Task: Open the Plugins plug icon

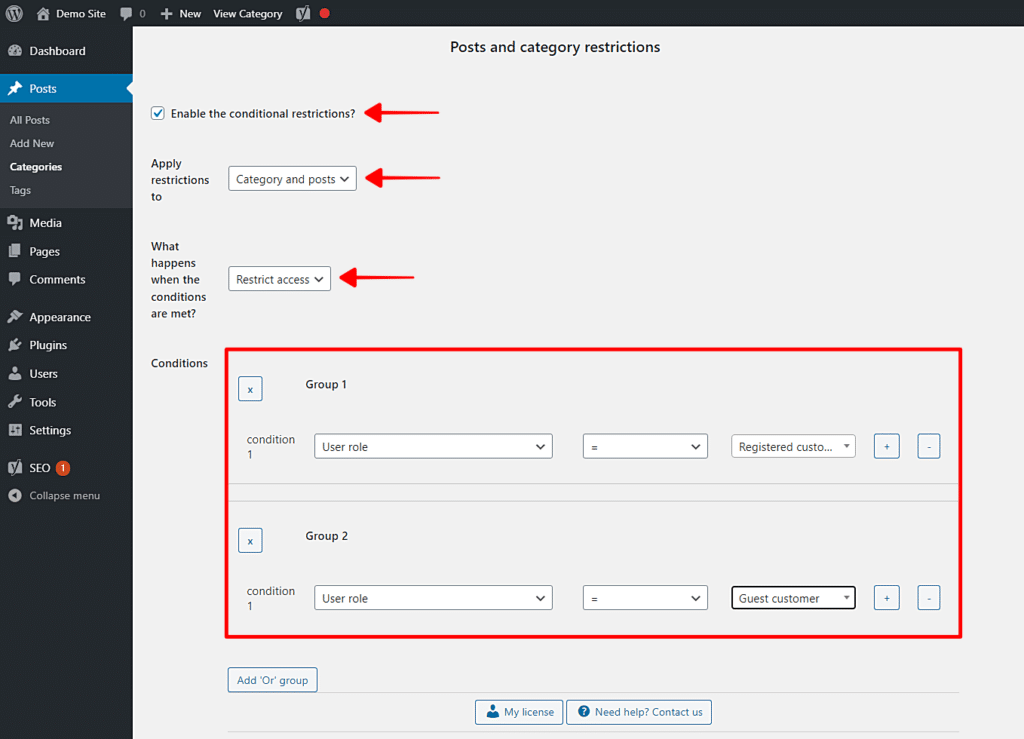Action: (14, 344)
